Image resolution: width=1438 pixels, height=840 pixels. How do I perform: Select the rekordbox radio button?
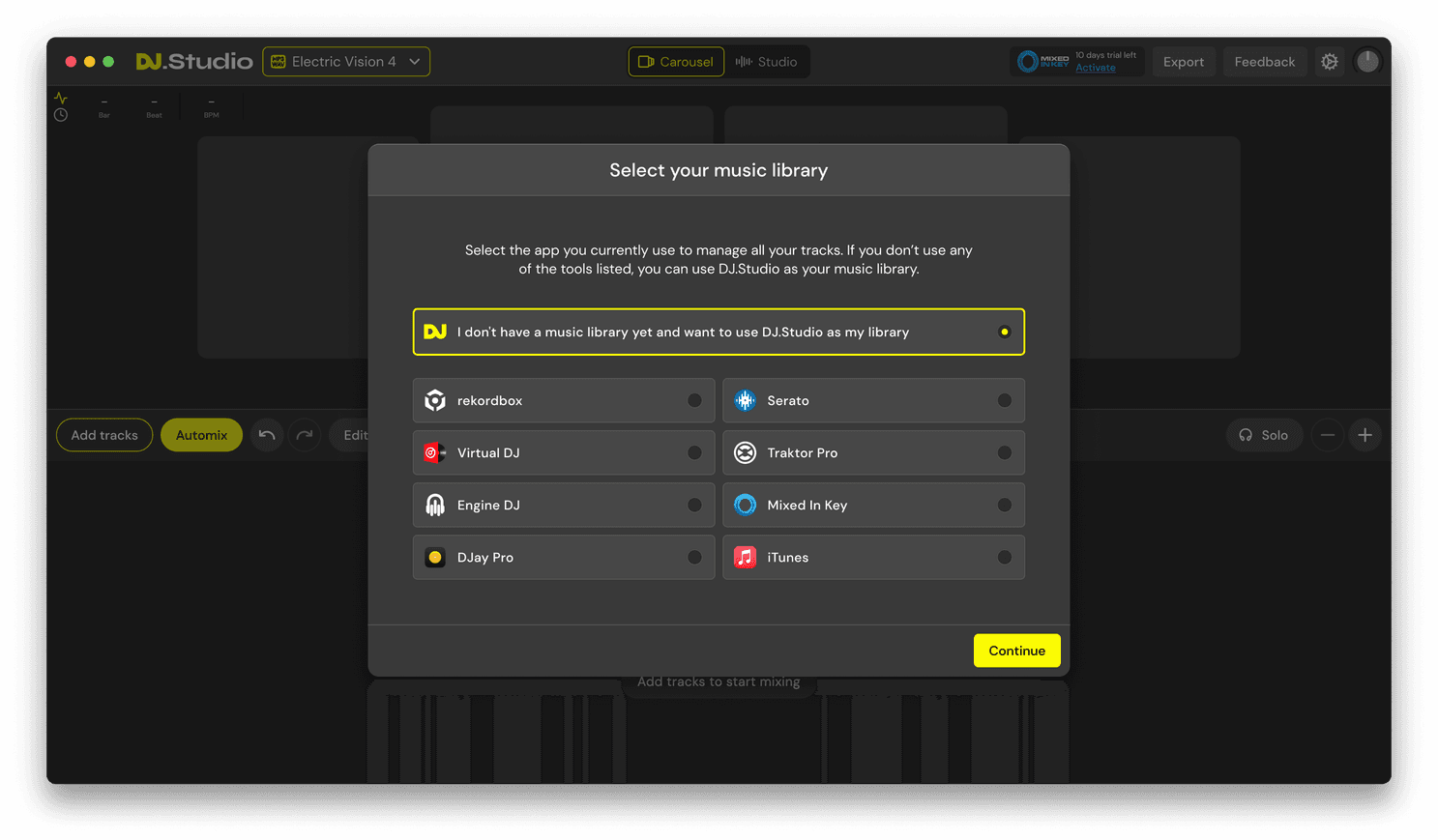pyautogui.click(x=694, y=400)
